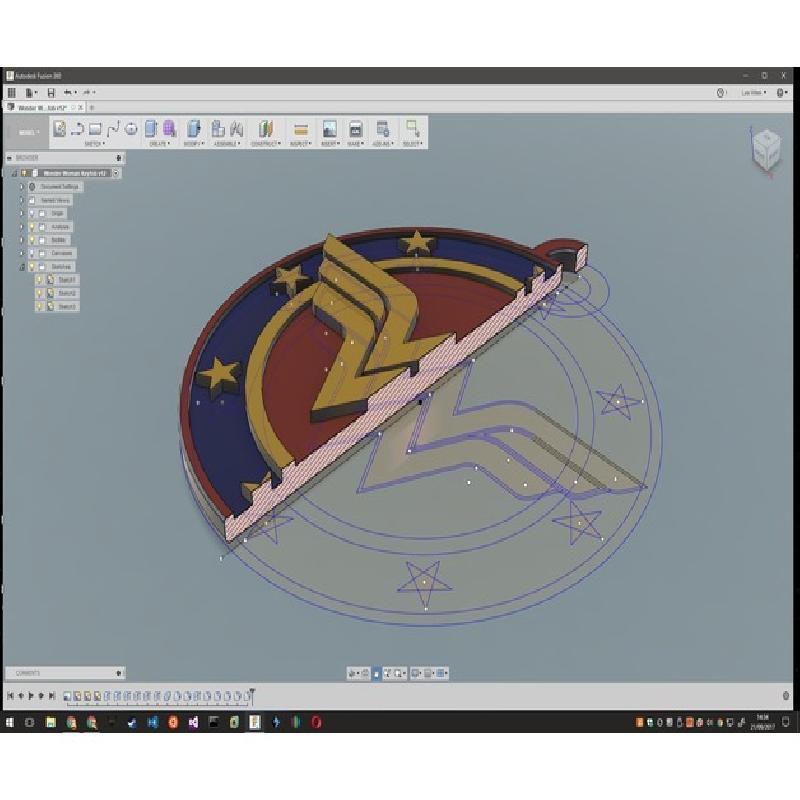Viewport: 800px width, 800px height.
Task: Close the Wonder Woman document tab
Action: (80, 108)
